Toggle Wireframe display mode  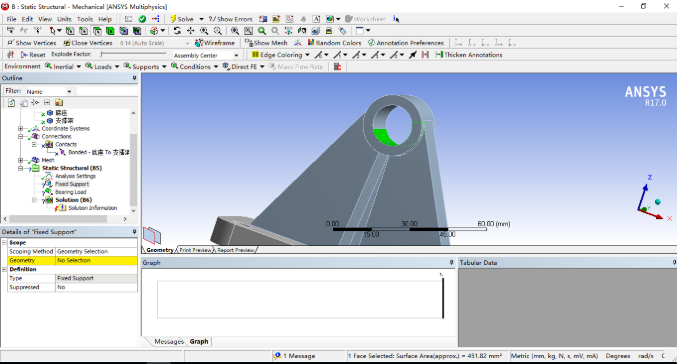point(215,43)
